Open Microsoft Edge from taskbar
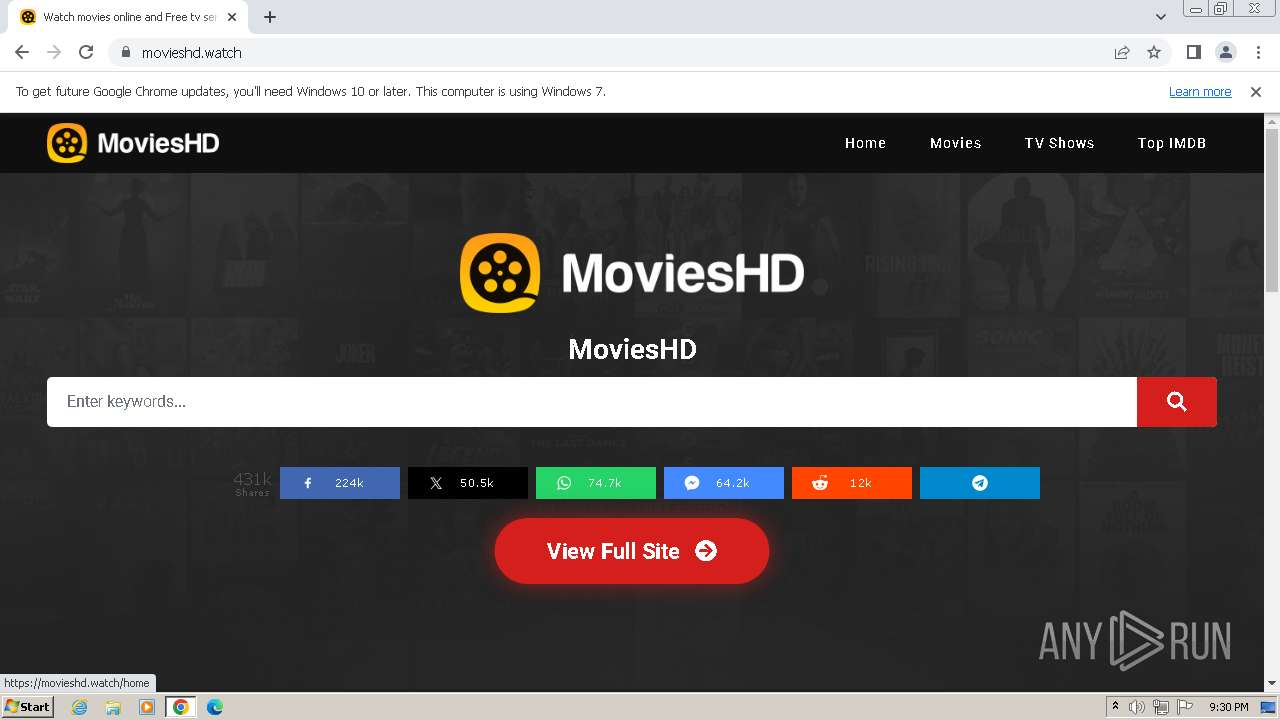This screenshot has width=1280, height=720. pos(215,707)
